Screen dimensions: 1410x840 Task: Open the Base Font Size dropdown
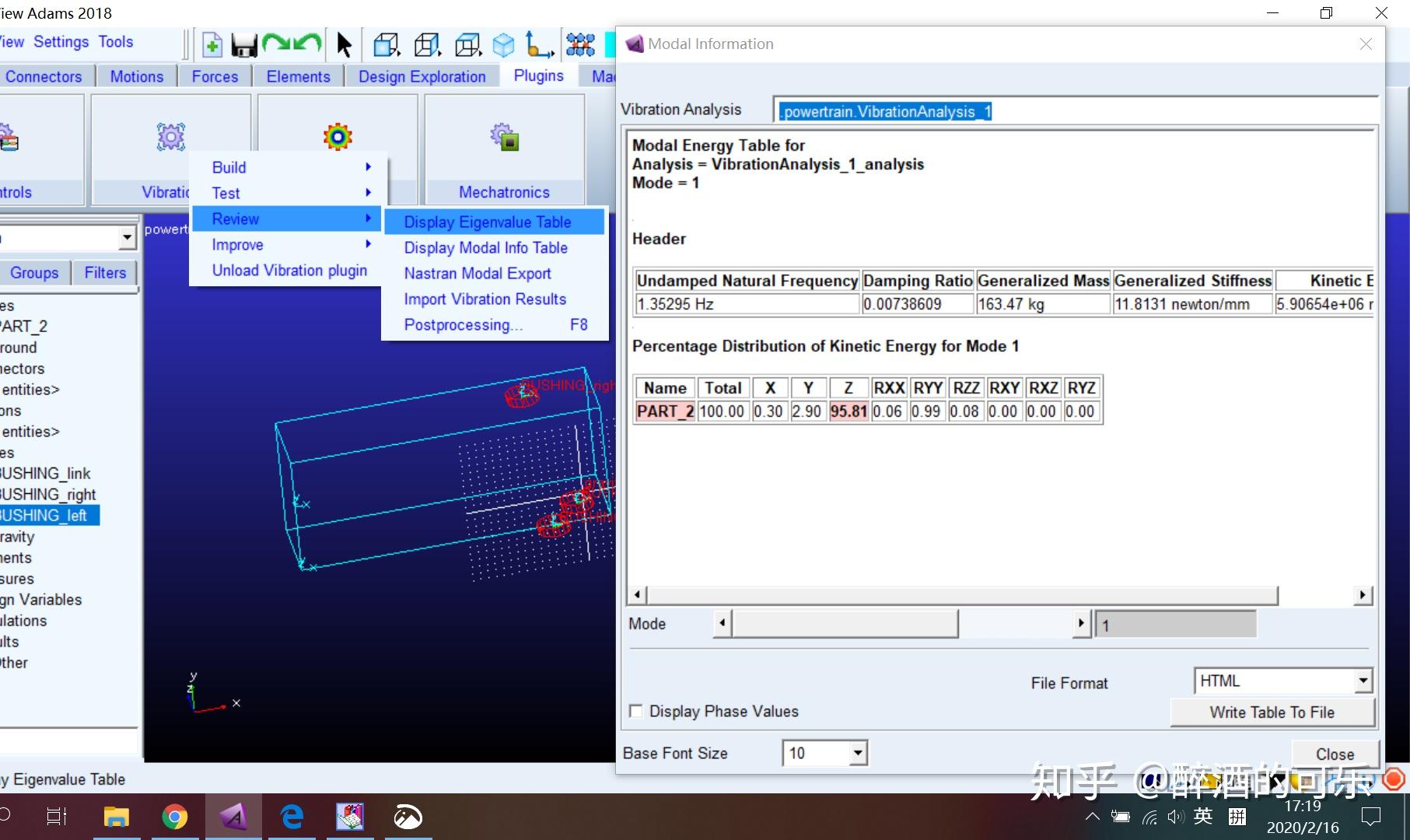pyautogui.click(x=858, y=753)
